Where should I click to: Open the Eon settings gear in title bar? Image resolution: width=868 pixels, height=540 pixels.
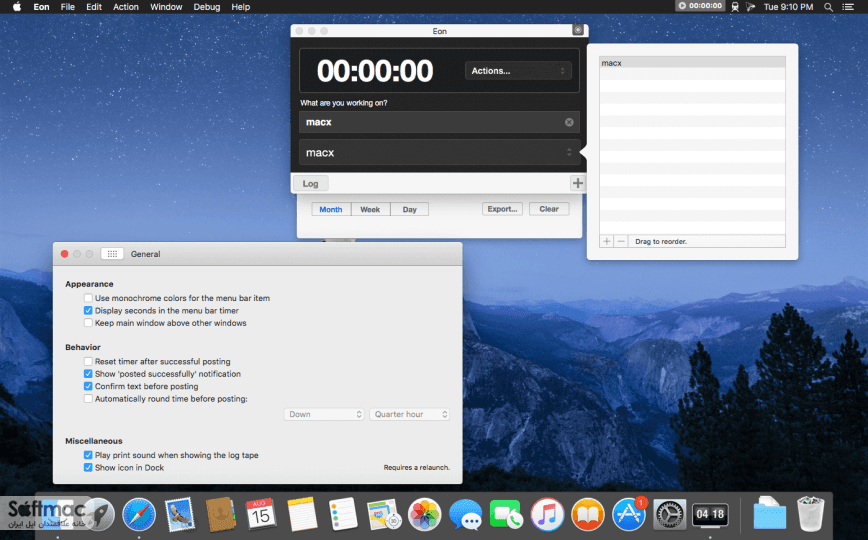click(x=577, y=30)
